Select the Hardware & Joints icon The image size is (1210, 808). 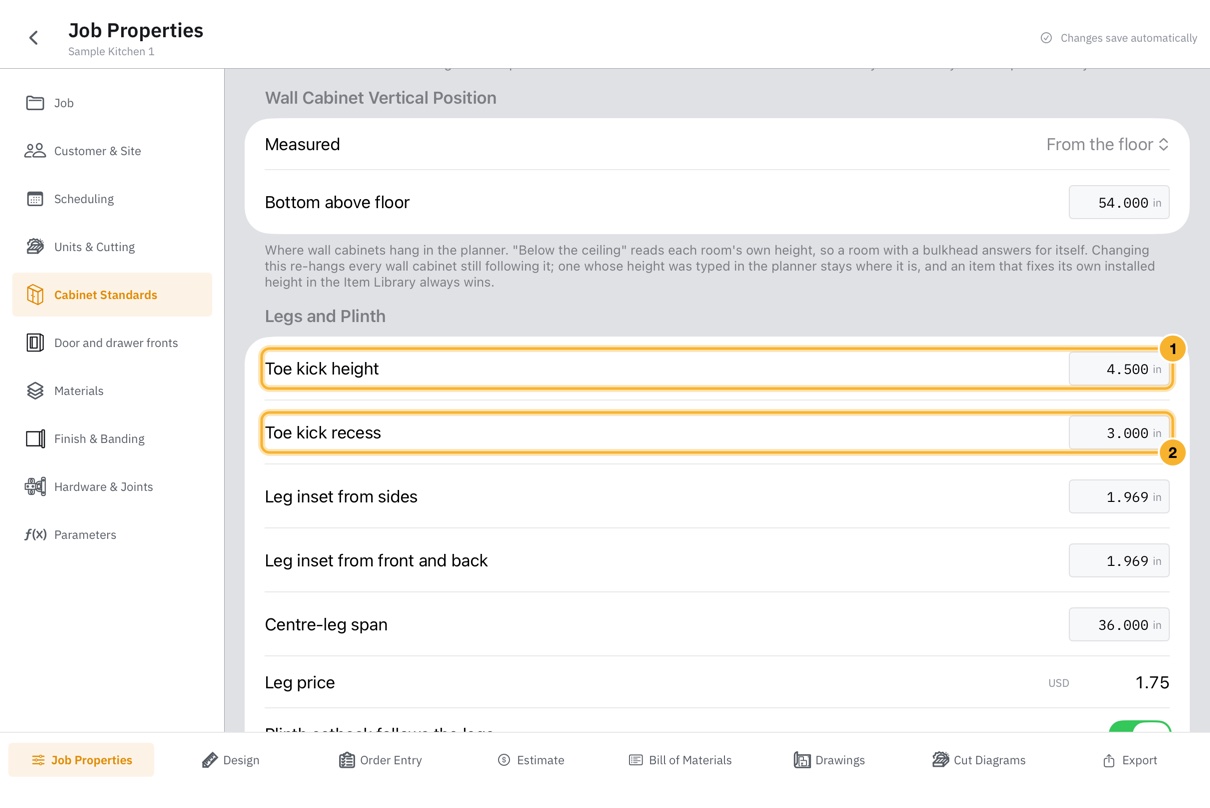[x=35, y=487]
